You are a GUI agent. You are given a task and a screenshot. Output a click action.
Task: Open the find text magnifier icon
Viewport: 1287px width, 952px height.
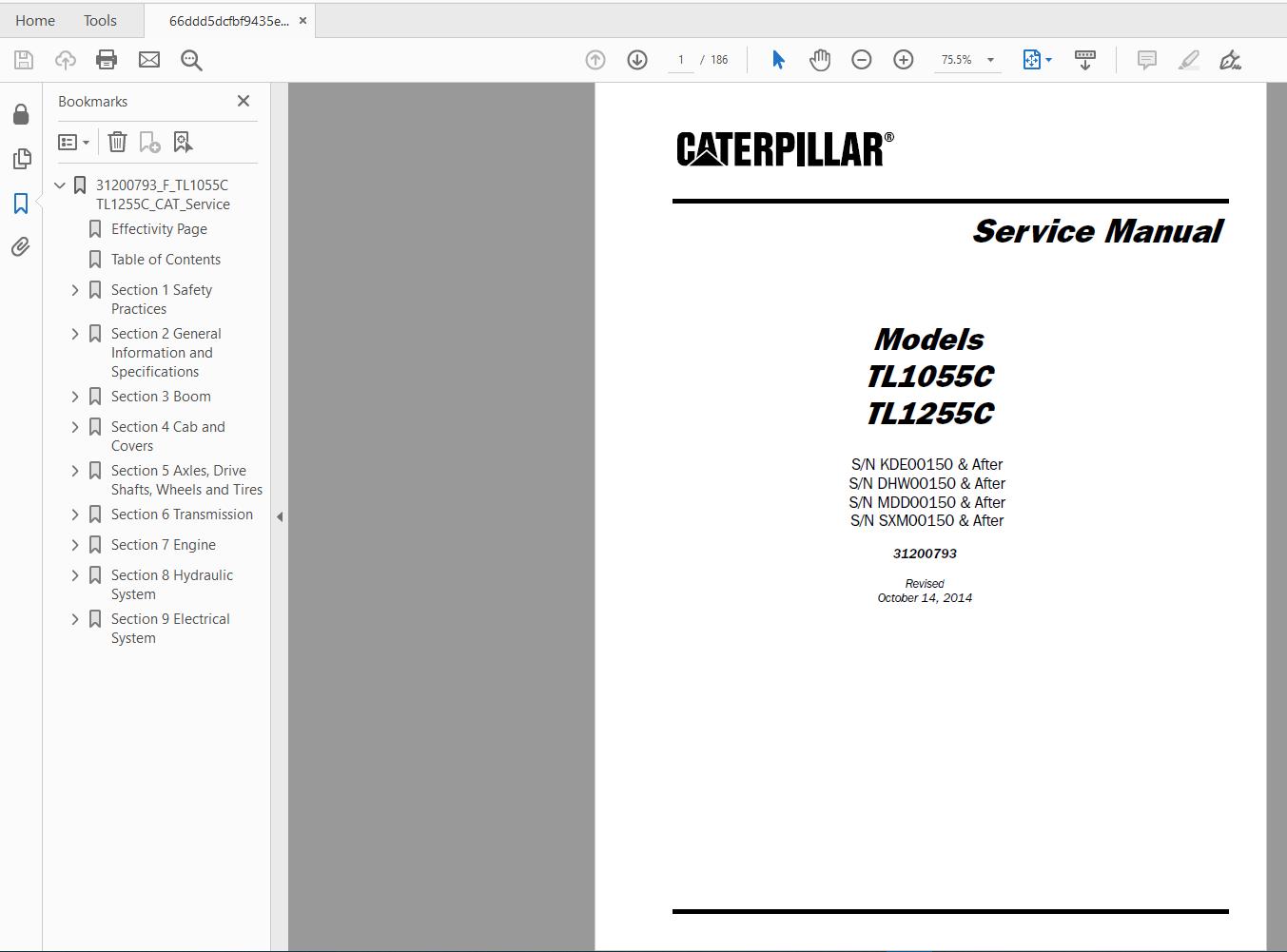coord(191,60)
